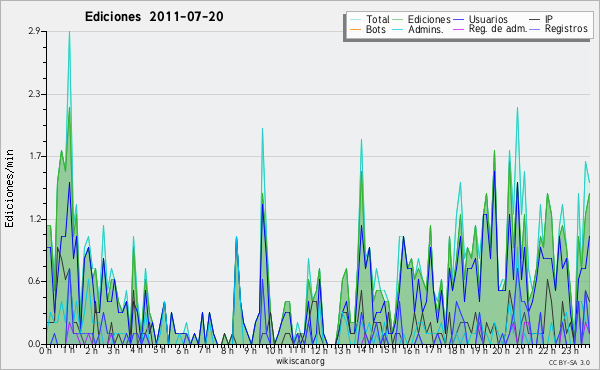Click the IP legend entry
This screenshot has width=600, height=370.
point(541,19)
